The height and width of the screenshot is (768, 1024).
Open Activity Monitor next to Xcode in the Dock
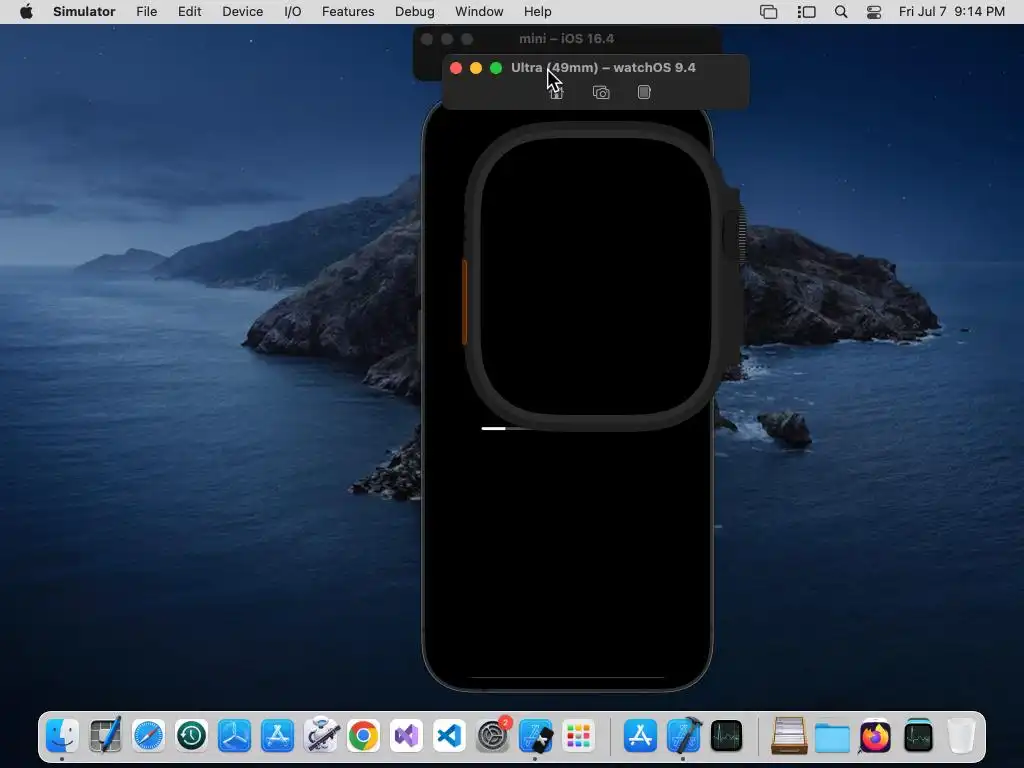(x=726, y=735)
